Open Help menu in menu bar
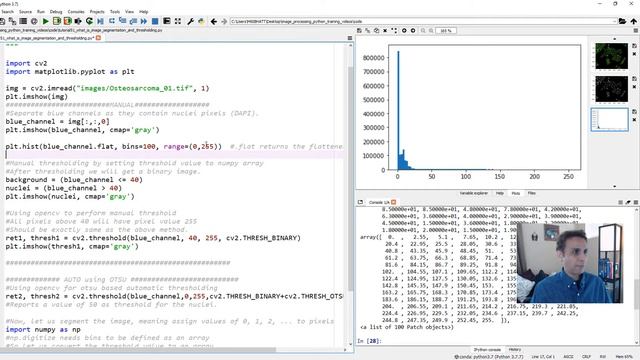The height and width of the screenshot is (360, 640). coord(144,12)
